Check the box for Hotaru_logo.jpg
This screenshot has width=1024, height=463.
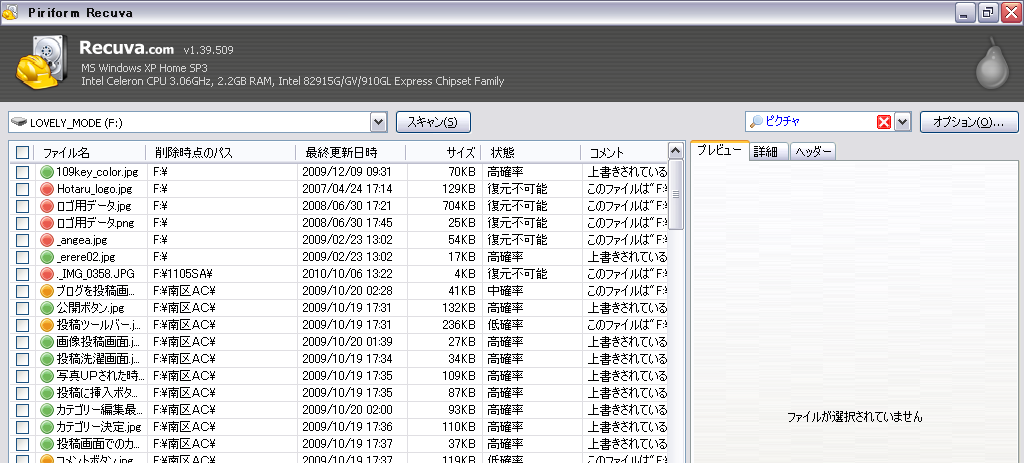click(23, 189)
